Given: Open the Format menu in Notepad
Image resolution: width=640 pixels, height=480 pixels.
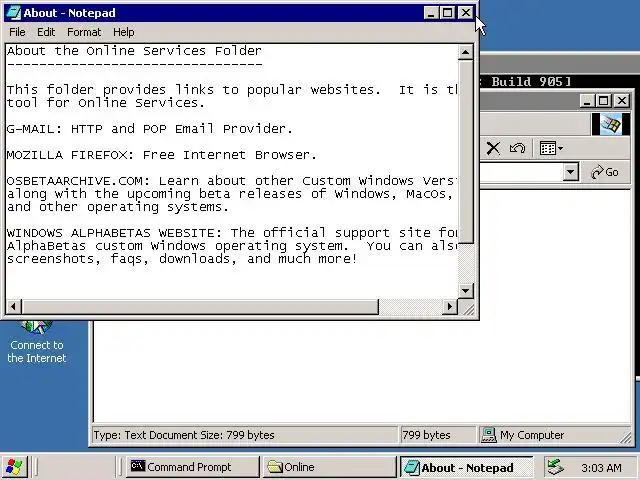Looking at the screenshot, I should coord(84,32).
